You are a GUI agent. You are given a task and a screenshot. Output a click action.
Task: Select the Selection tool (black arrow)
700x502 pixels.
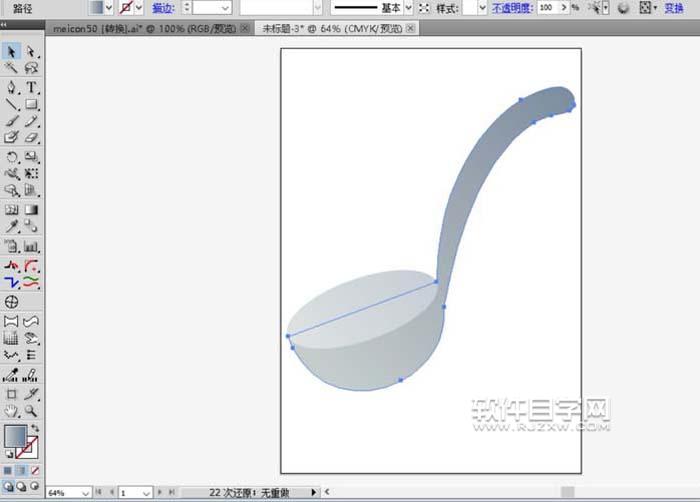tap(12, 51)
